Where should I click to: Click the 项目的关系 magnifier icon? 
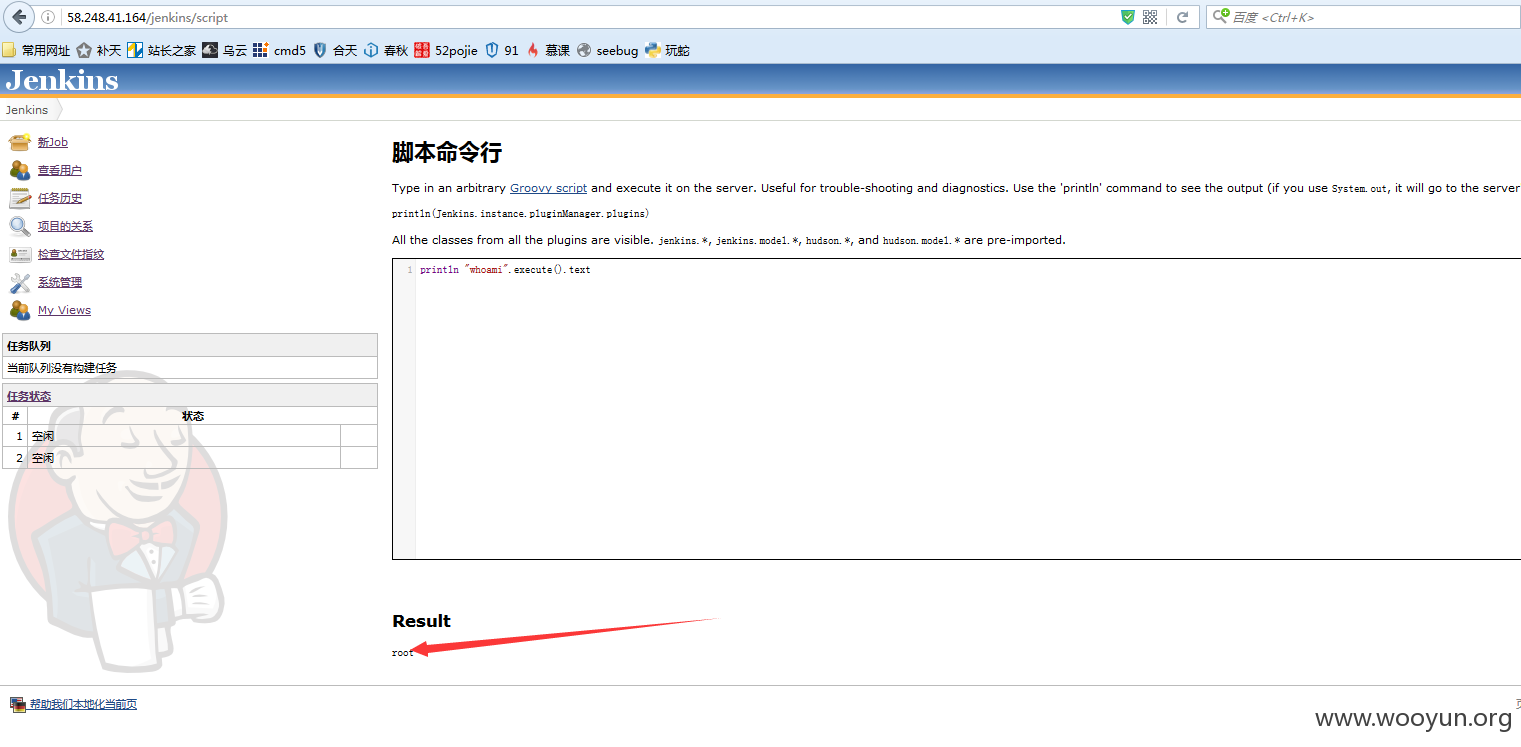point(19,226)
